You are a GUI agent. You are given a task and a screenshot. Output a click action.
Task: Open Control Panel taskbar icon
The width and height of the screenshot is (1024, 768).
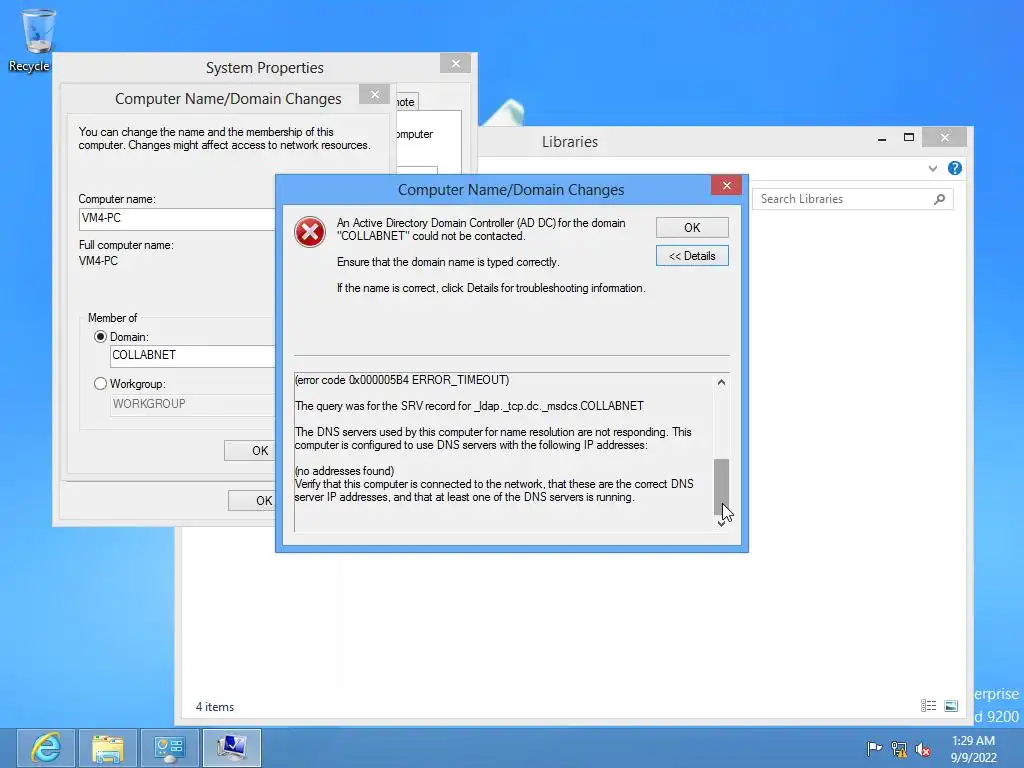click(x=170, y=748)
